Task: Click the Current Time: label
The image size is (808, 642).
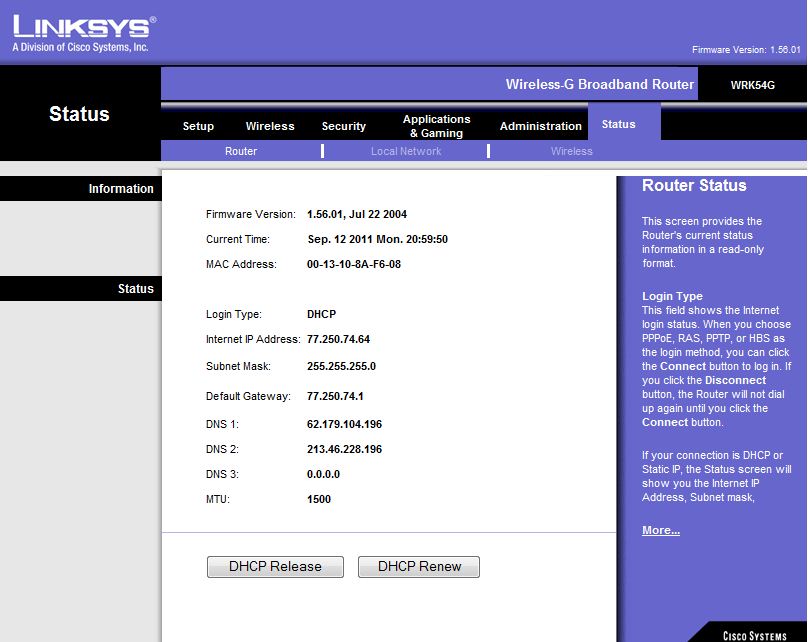Action: click(x=238, y=239)
